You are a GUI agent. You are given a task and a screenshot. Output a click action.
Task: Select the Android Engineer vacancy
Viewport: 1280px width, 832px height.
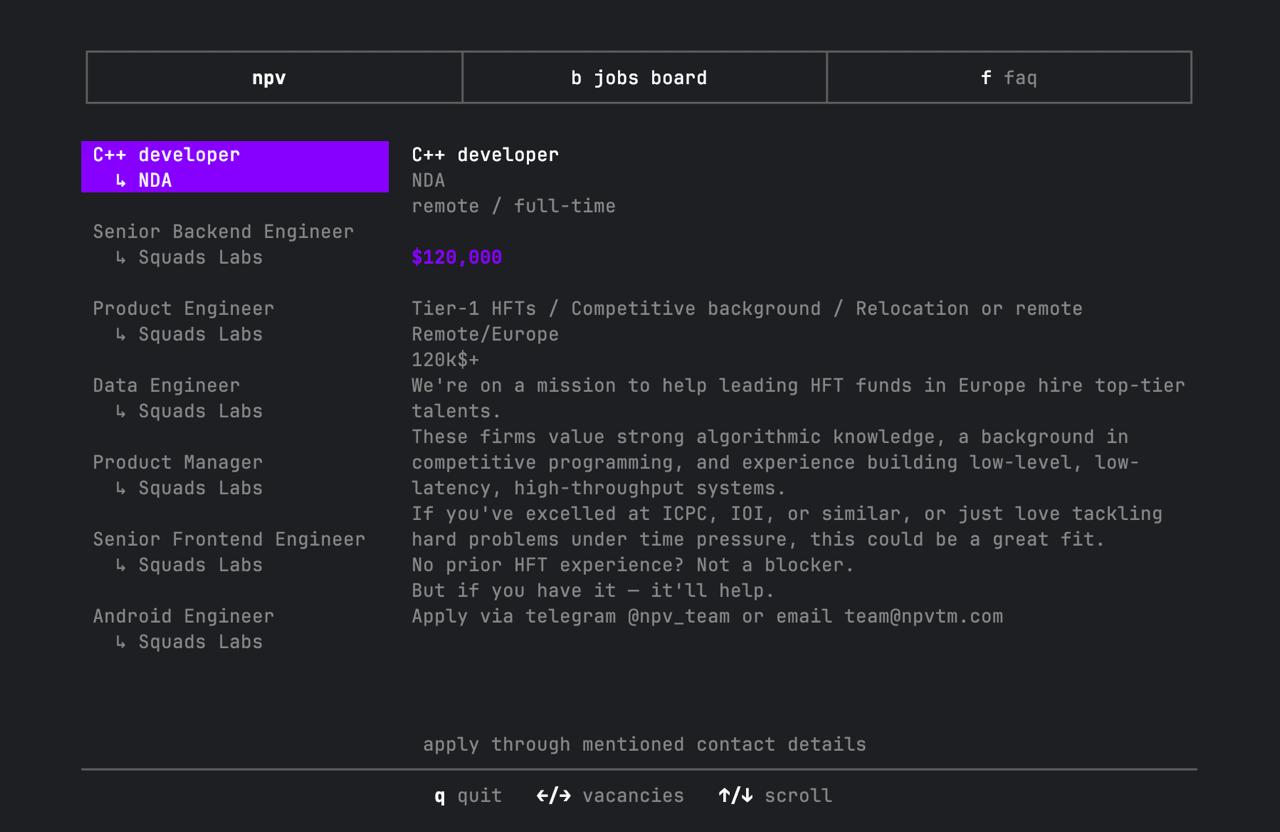tap(235, 629)
